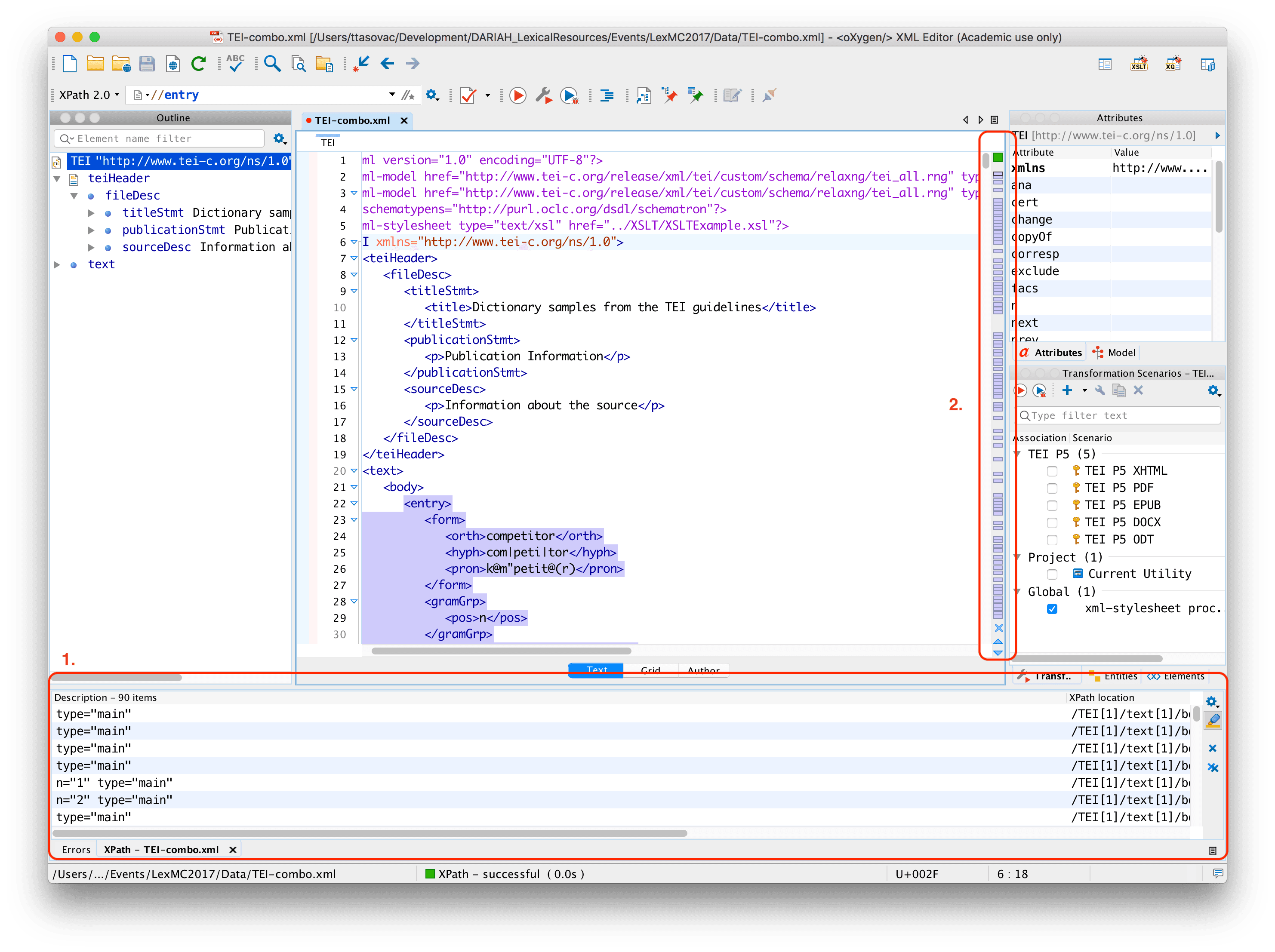Enable the TEI P5 XHTML scenario checkbox
The width and height of the screenshot is (1275, 952).
1052,471
